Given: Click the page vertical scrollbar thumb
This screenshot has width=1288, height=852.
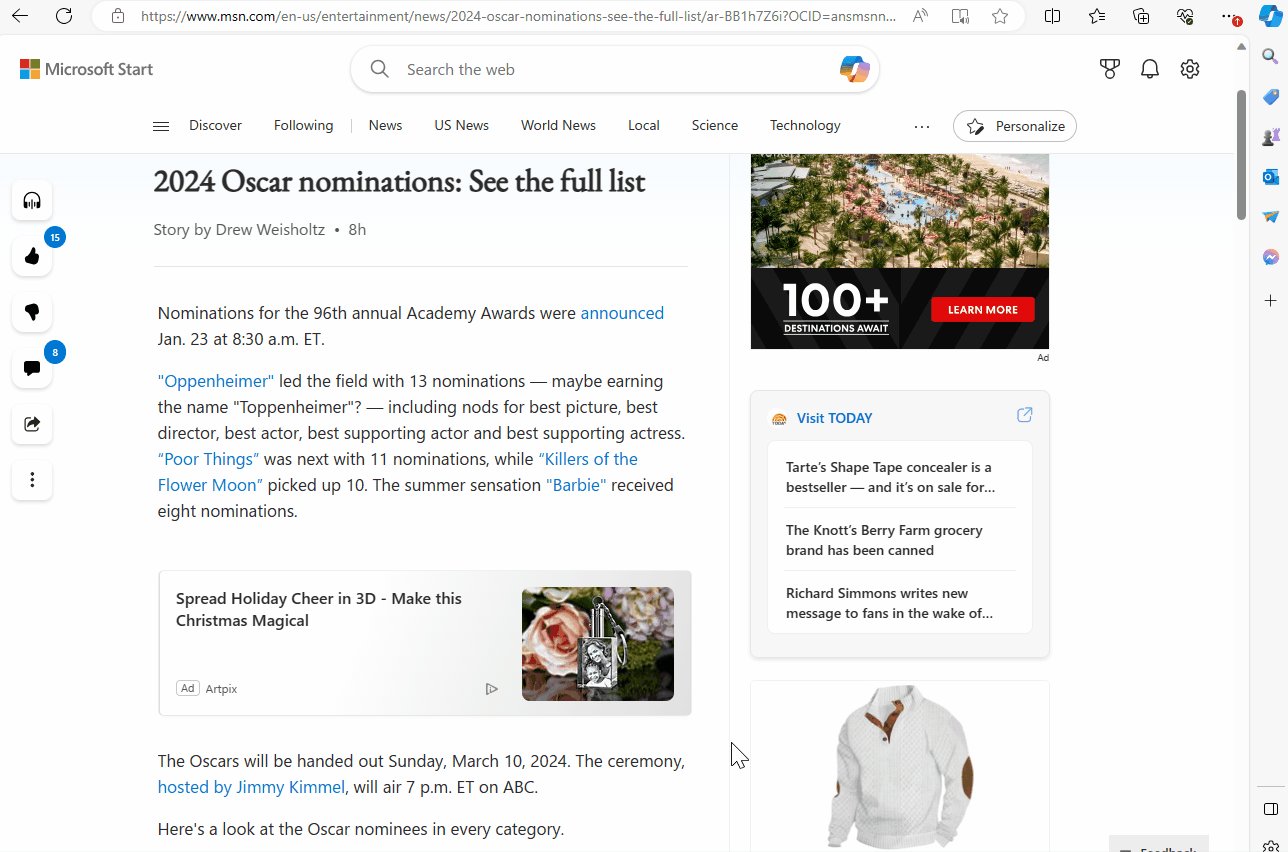Looking at the screenshot, I should click(x=1241, y=155).
